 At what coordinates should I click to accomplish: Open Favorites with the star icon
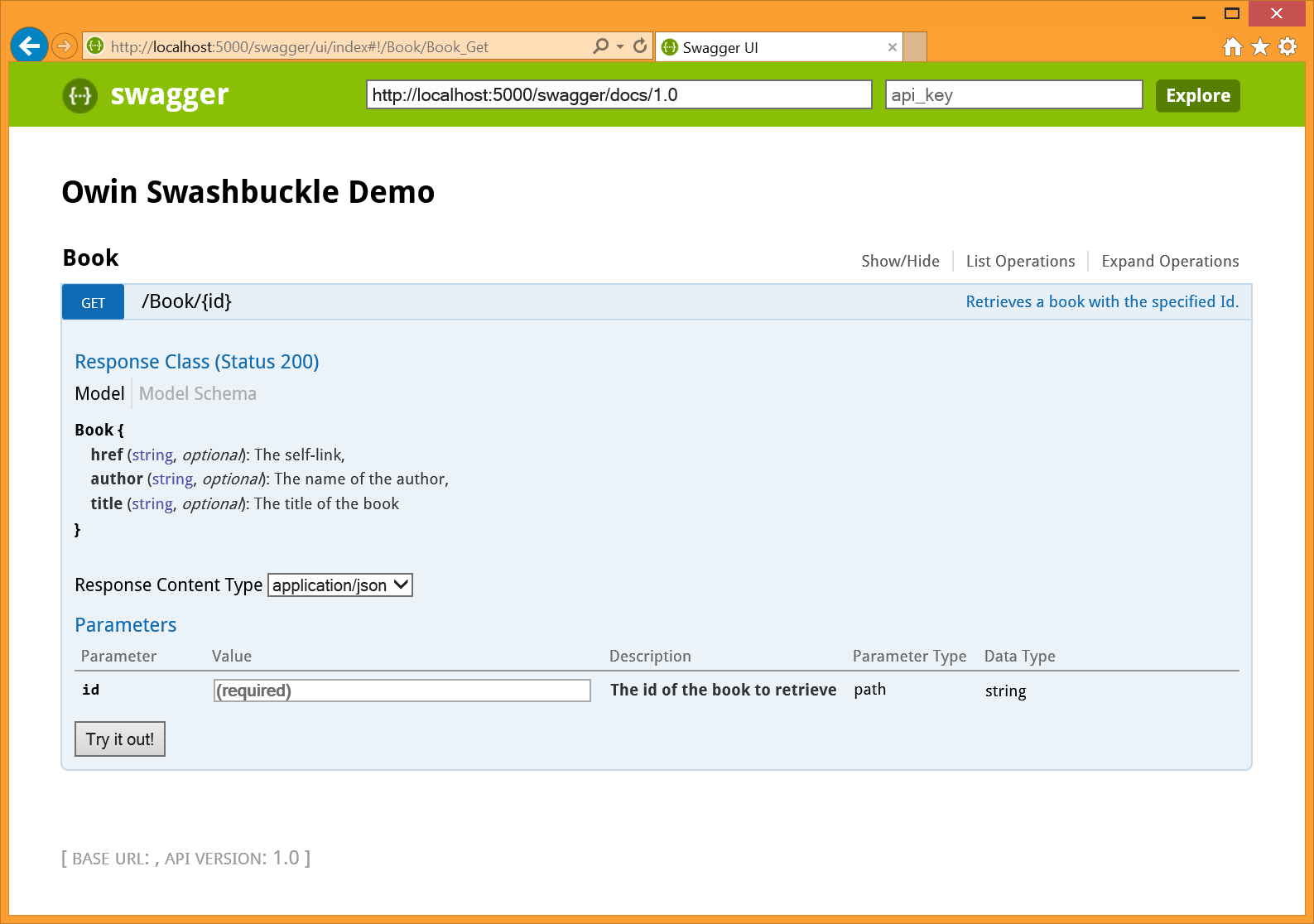point(1260,47)
